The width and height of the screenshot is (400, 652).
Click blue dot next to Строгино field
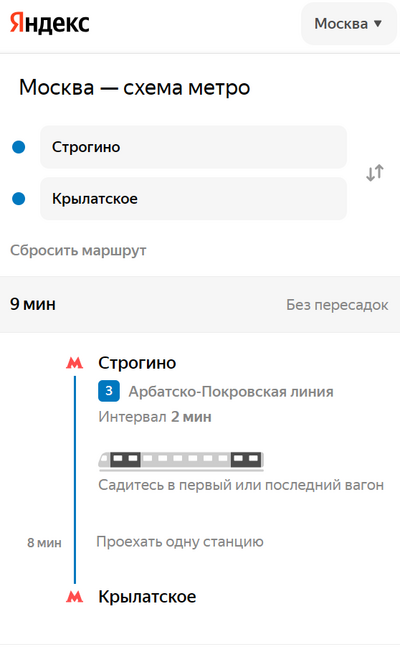[x=19, y=147]
